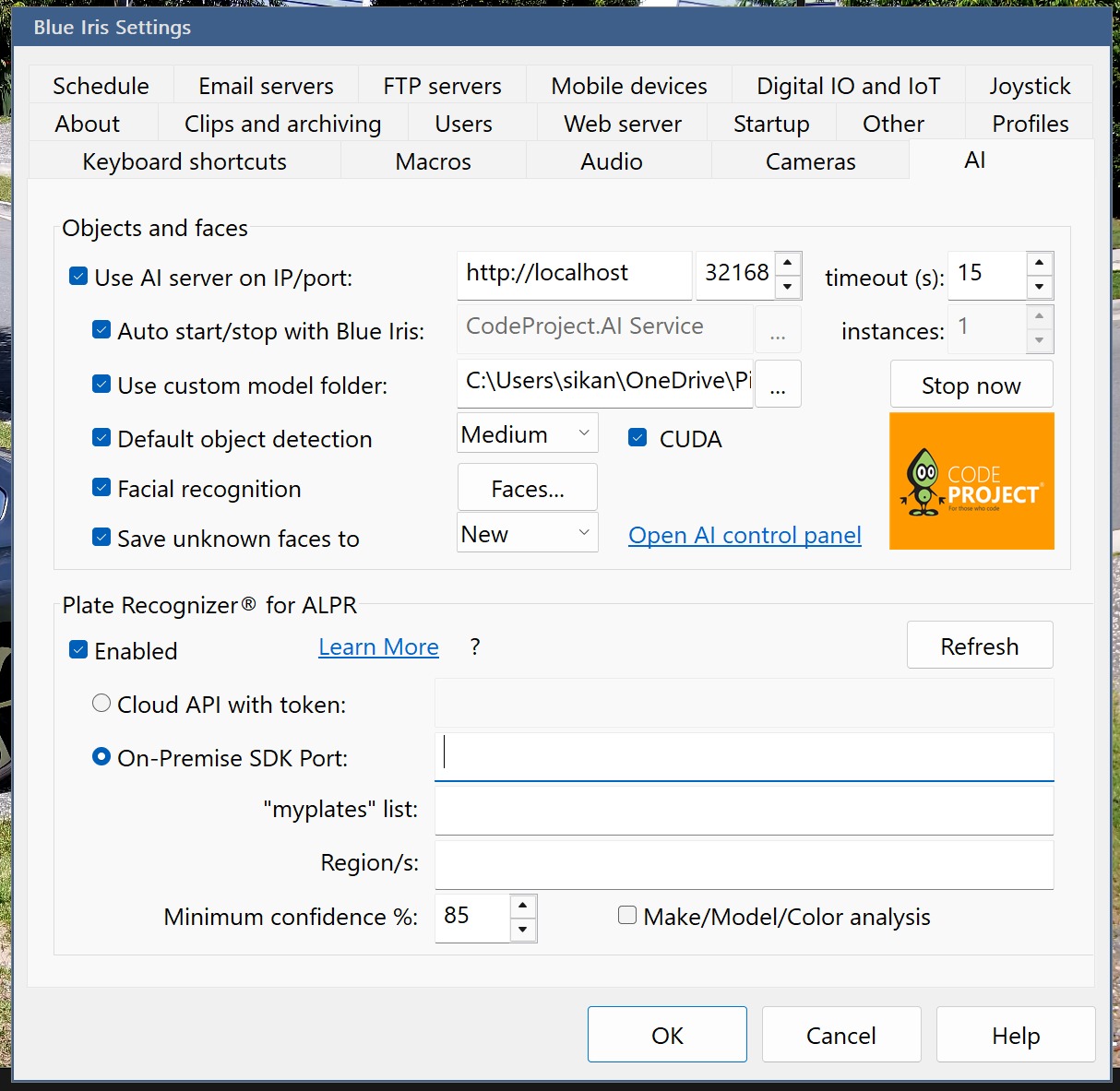1120x1091 pixels.
Task: Confirm settings with OK
Action: [x=667, y=1035]
